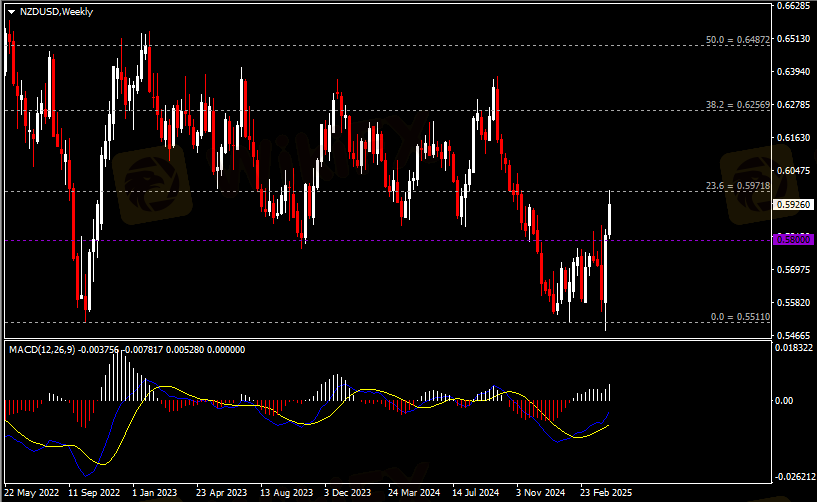
Task: Click the 11 Sep 2022 date label
Action: point(94,493)
